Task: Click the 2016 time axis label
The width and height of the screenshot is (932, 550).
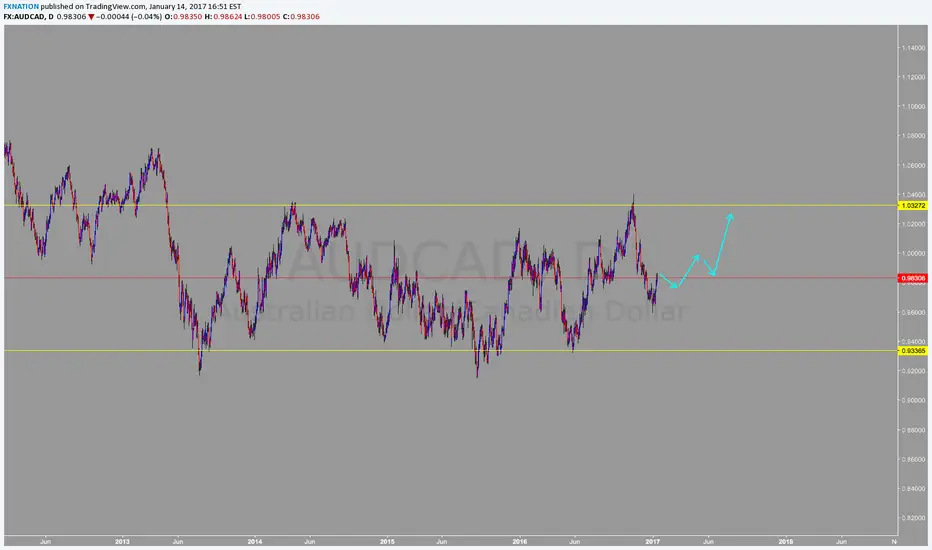Action: [519, 542]
